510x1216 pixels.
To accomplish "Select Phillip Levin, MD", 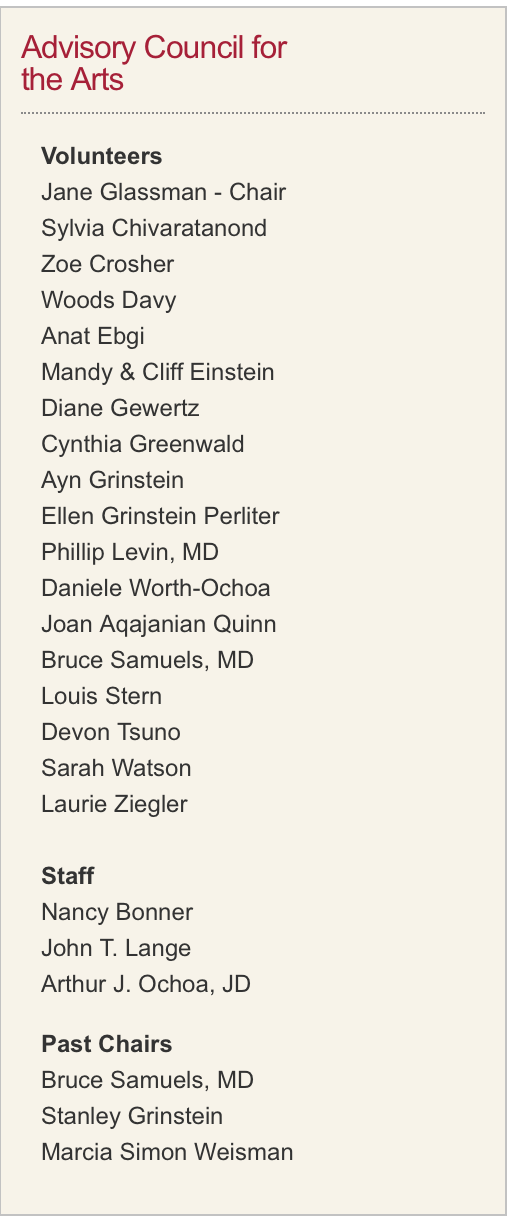I will pos(130,552).
